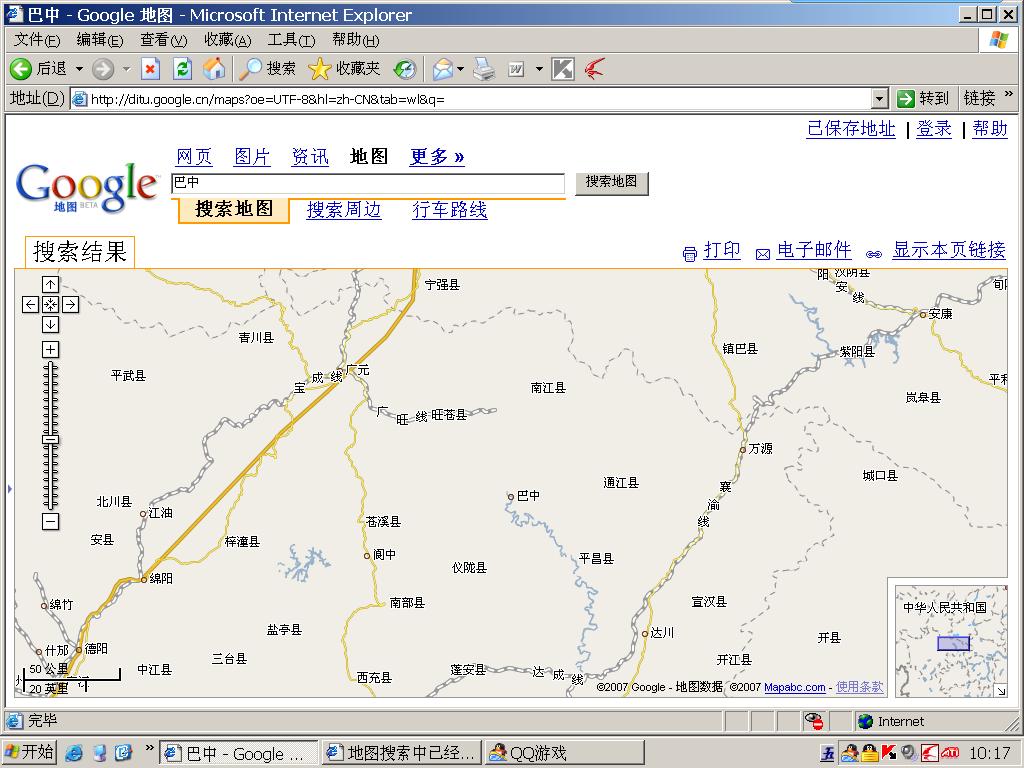Click the 显示本页链接 link
The height and width of the screenshot is (768, 1024).
949,250
